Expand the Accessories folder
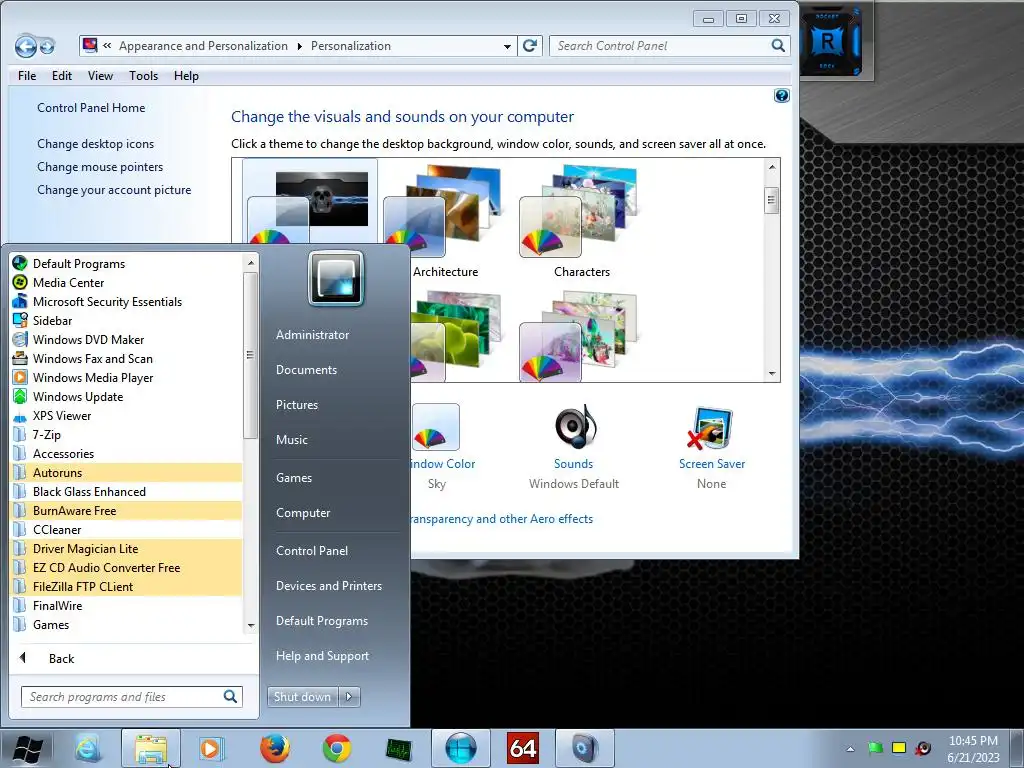1024x768 pixels. tap(127, 453)
